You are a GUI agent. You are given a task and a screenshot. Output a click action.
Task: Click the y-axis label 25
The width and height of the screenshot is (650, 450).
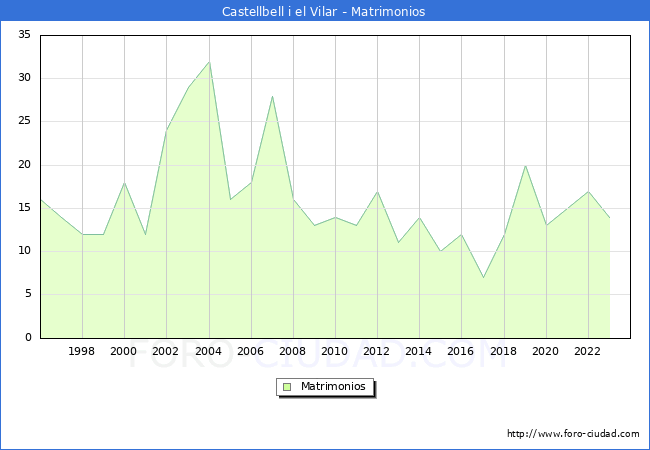[25, 121]
